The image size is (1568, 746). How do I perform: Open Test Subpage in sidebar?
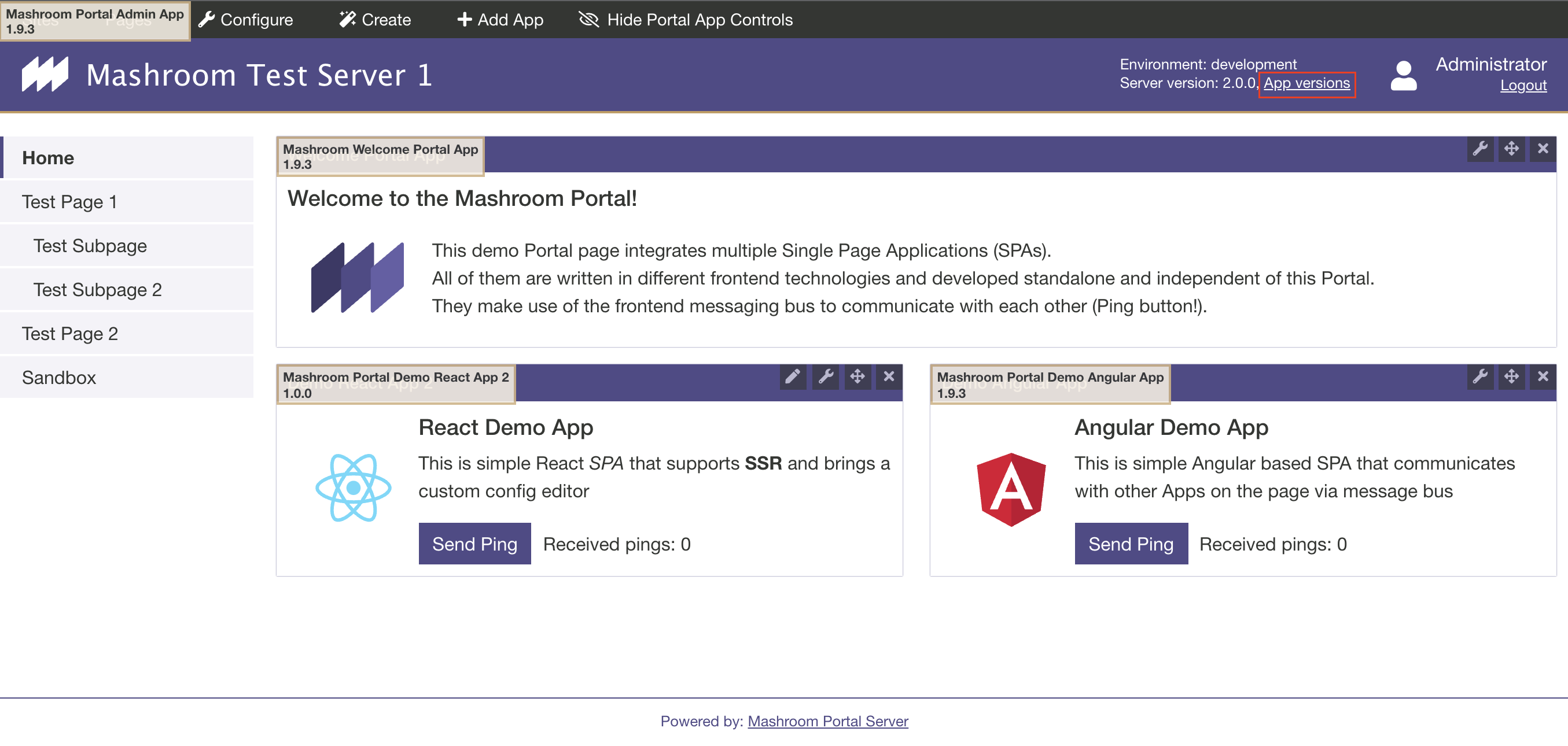pos(127,245)
